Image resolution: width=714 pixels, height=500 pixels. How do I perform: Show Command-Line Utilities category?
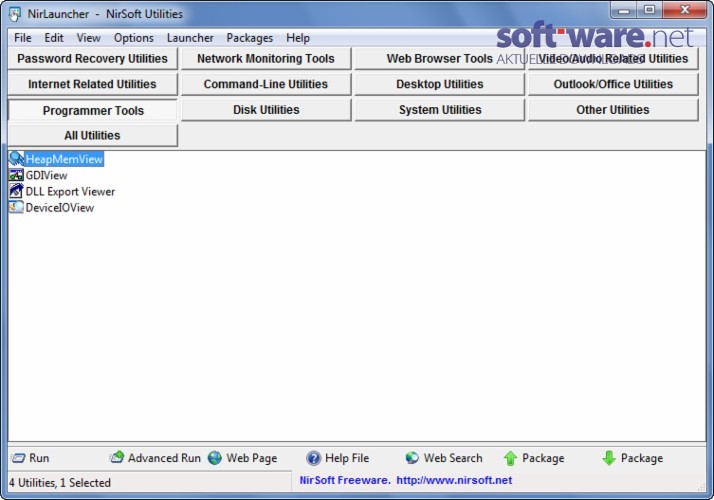(x=266, y=84)
